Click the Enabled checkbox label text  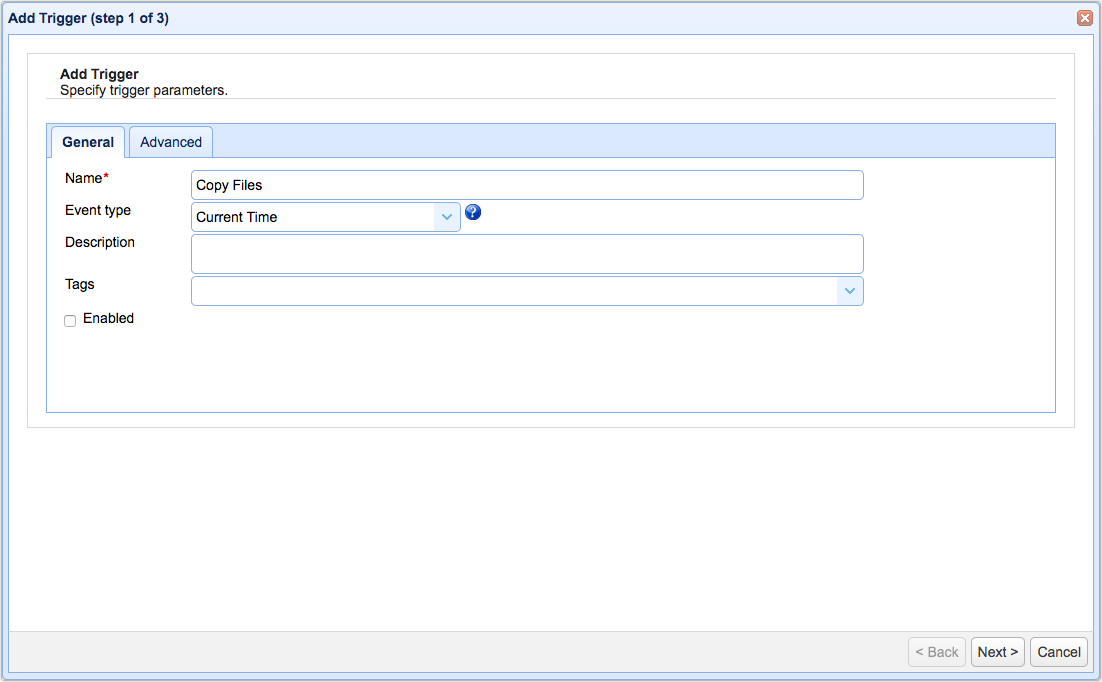click(x=108, y=319)
